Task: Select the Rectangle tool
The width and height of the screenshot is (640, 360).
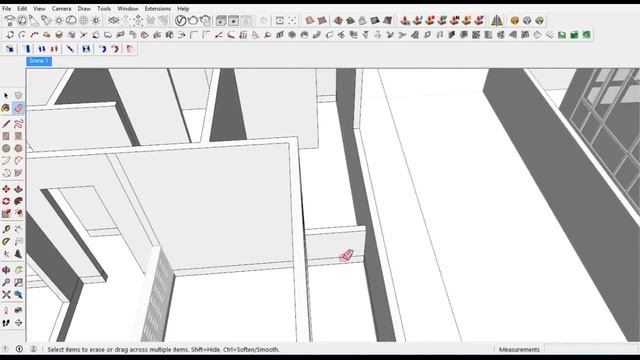Action: 6,136
